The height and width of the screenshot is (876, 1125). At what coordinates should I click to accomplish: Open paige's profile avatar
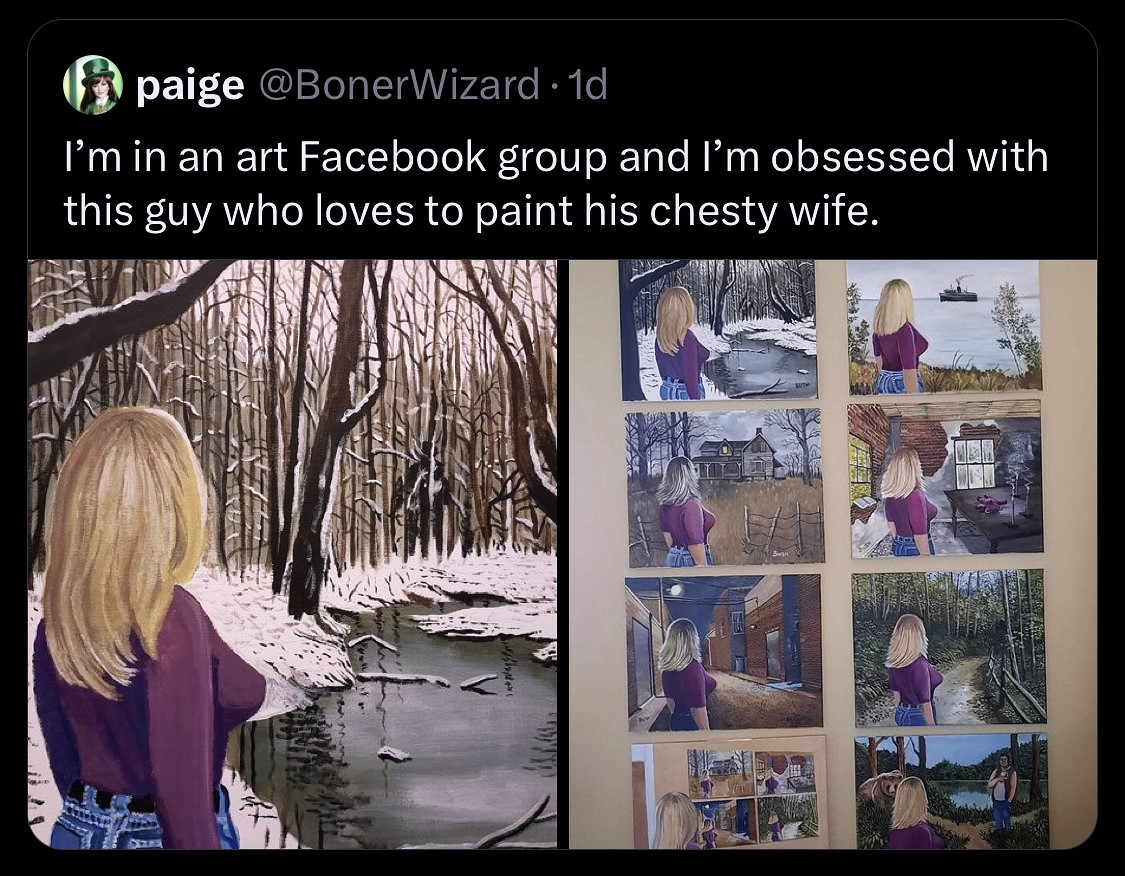(93, 85)
